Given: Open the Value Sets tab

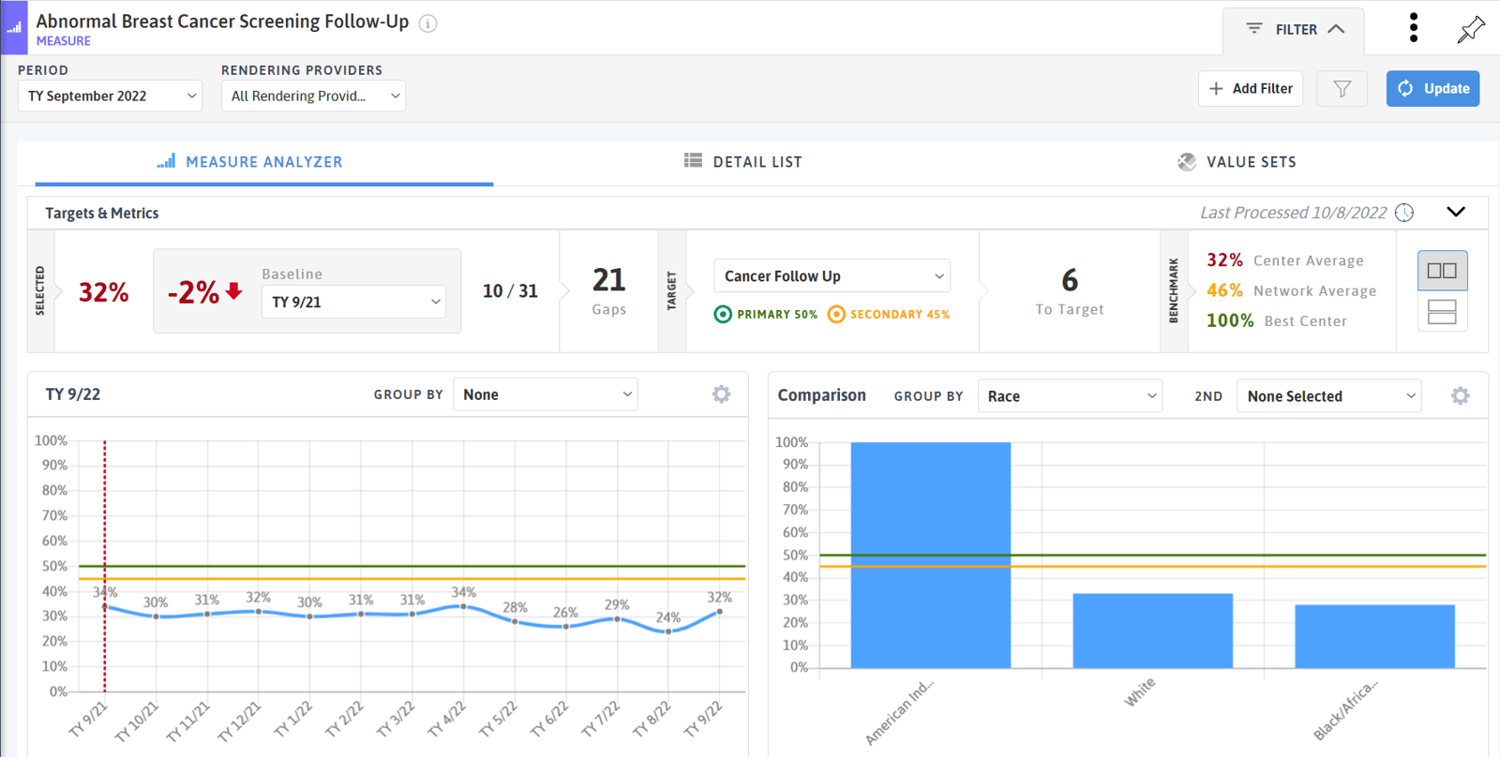Looking at the screenshot, I should [x=1236, y=162].
